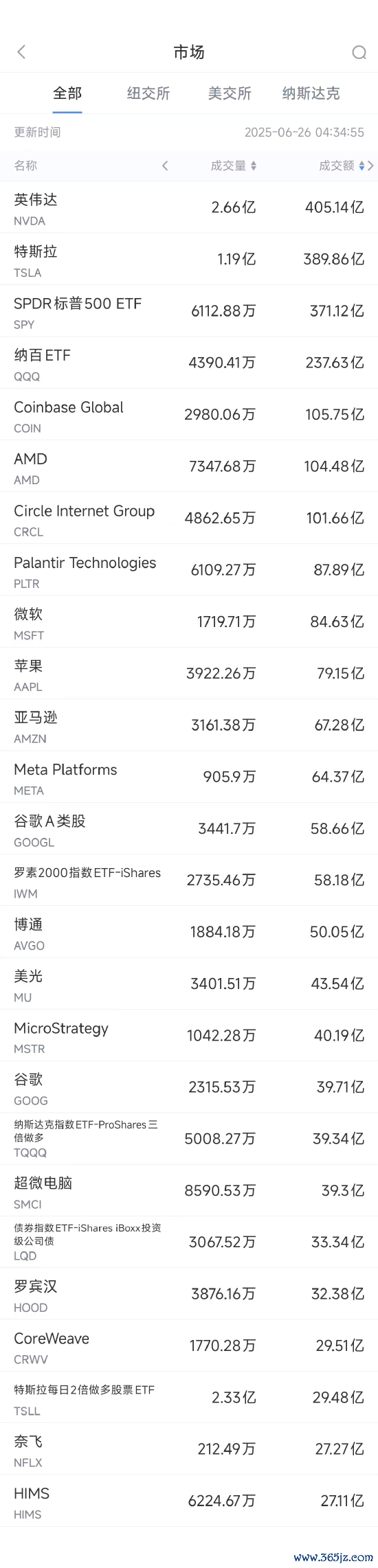Open the 超微电脑 SMCI row
The width and height of the screenshot is (378, 1568).
coord(189,1190)
